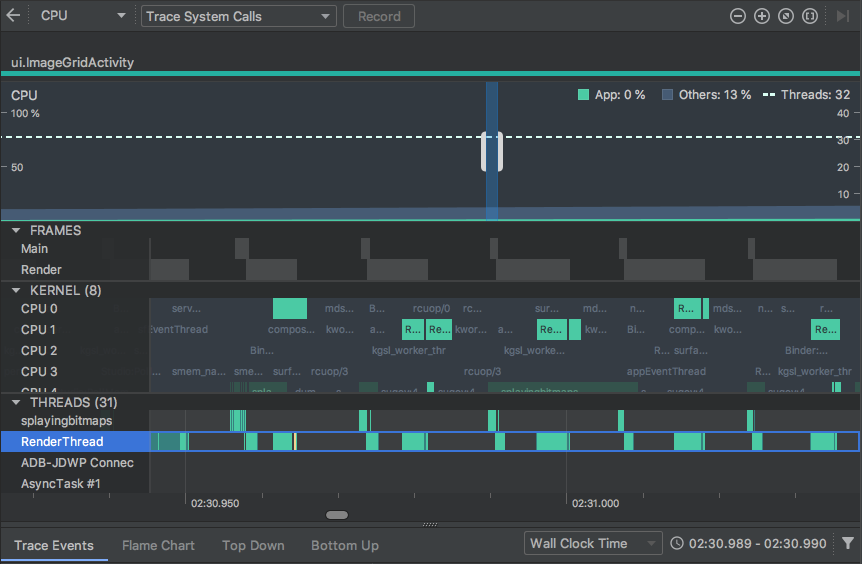Open the trace events filter
Screen dimensions: 862x564
click(x=848, y=543)
